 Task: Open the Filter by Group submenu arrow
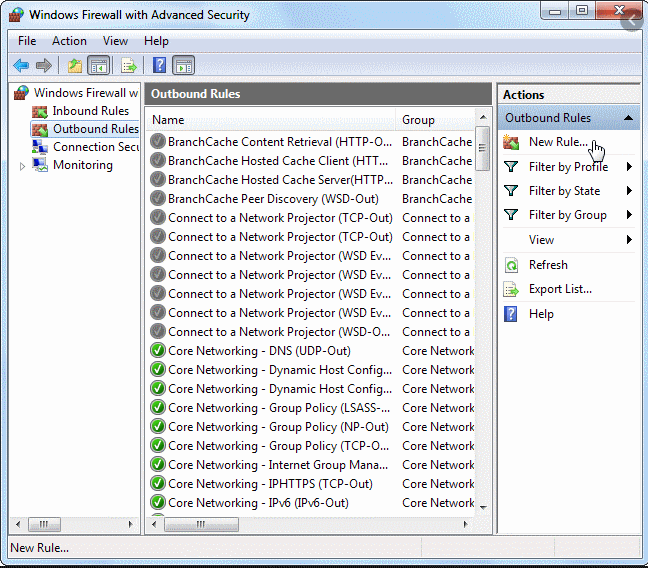629,215
